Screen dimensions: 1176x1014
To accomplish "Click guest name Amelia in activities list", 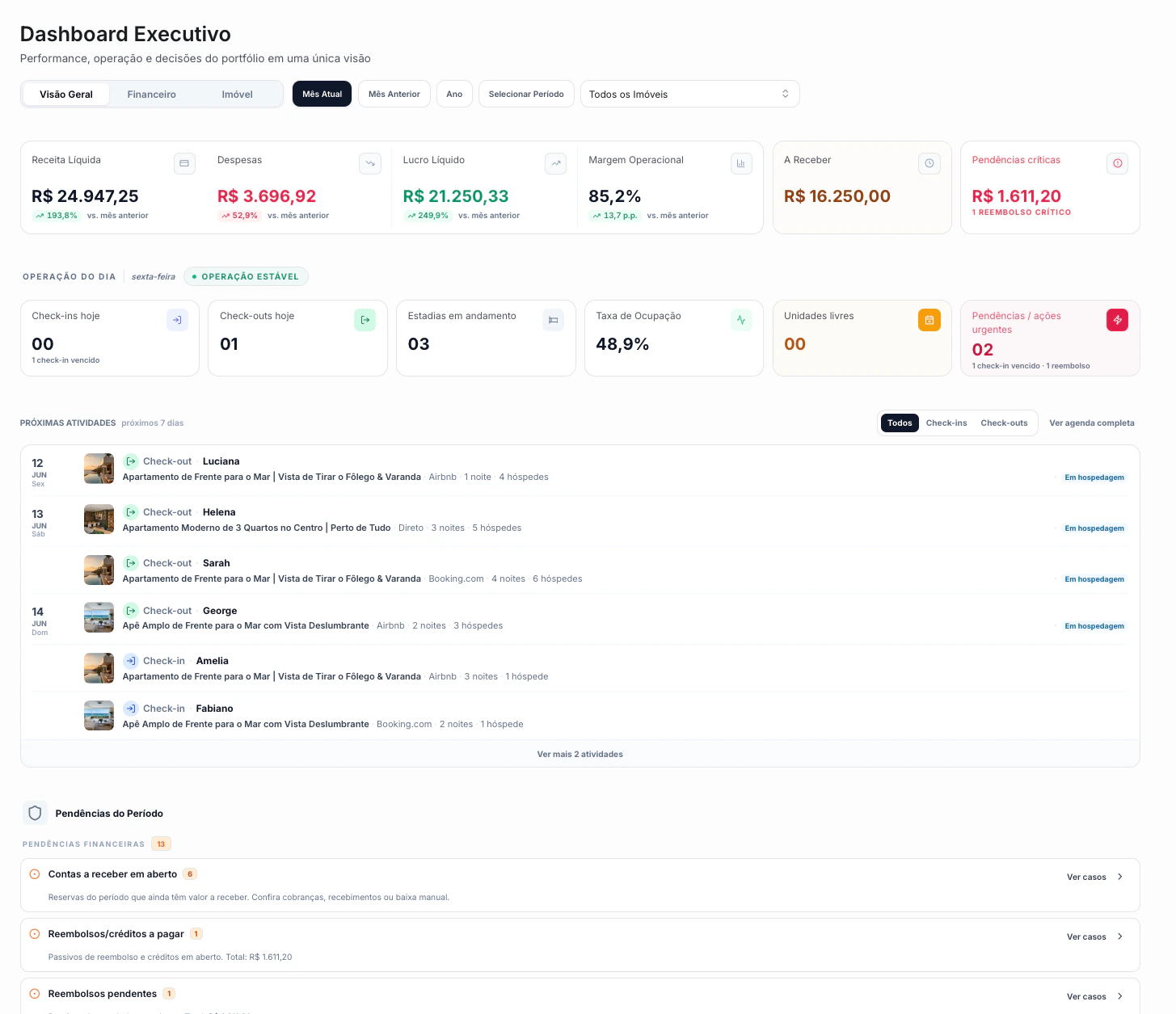I will (213, 661).
